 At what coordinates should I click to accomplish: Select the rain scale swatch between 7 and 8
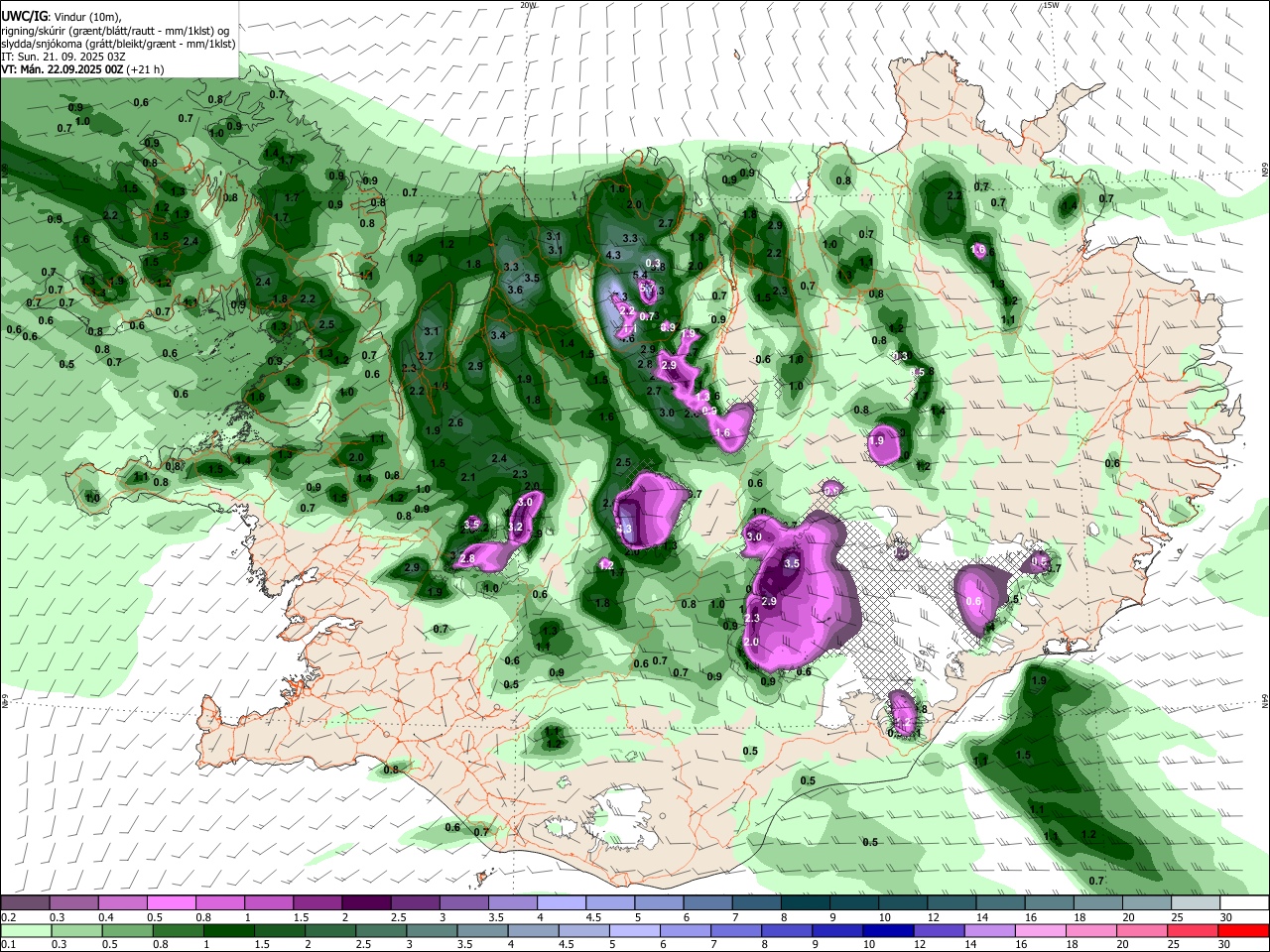point(735,930)
